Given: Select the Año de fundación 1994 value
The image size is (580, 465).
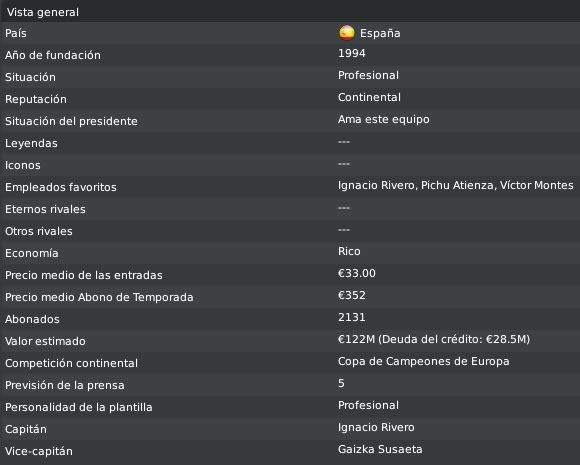Looking at the screenshot, I should [x=352, y=53].
